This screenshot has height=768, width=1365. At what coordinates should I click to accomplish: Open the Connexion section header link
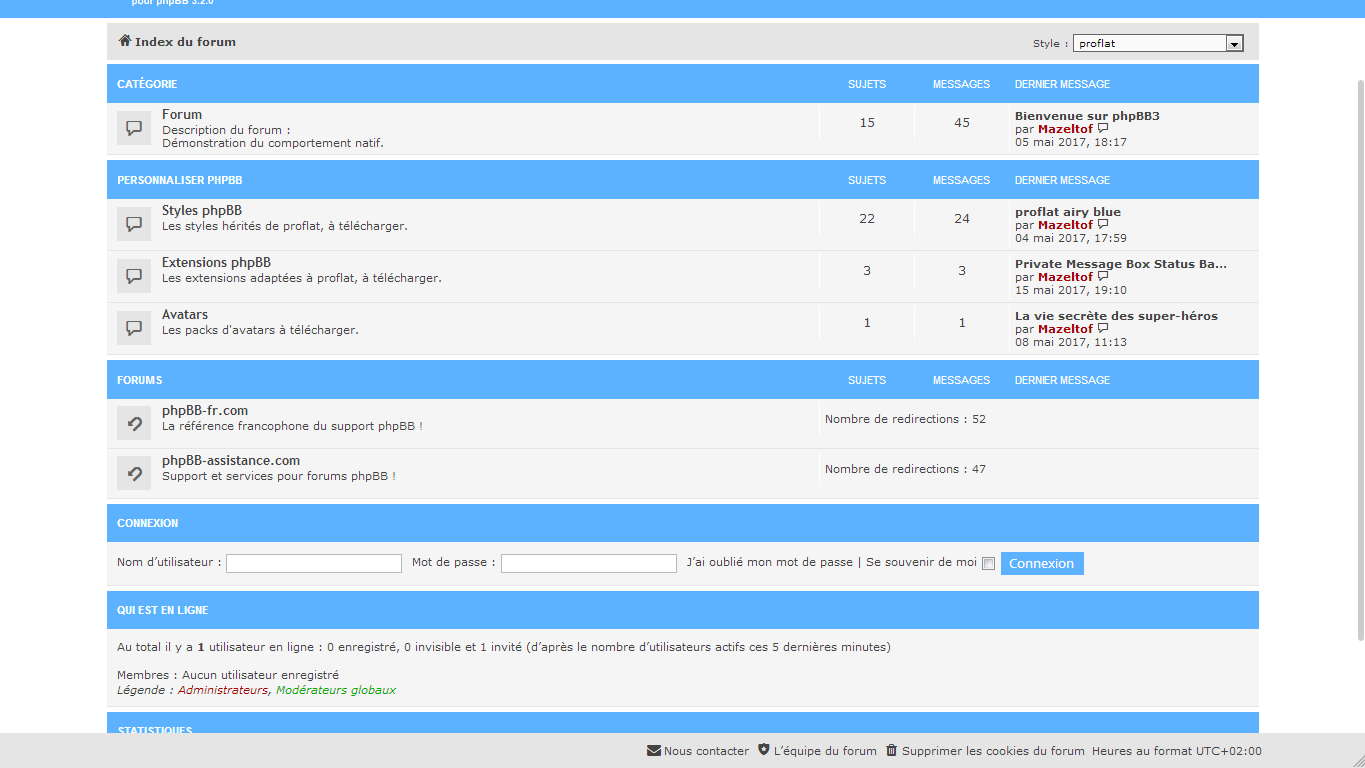coord(148,523)
